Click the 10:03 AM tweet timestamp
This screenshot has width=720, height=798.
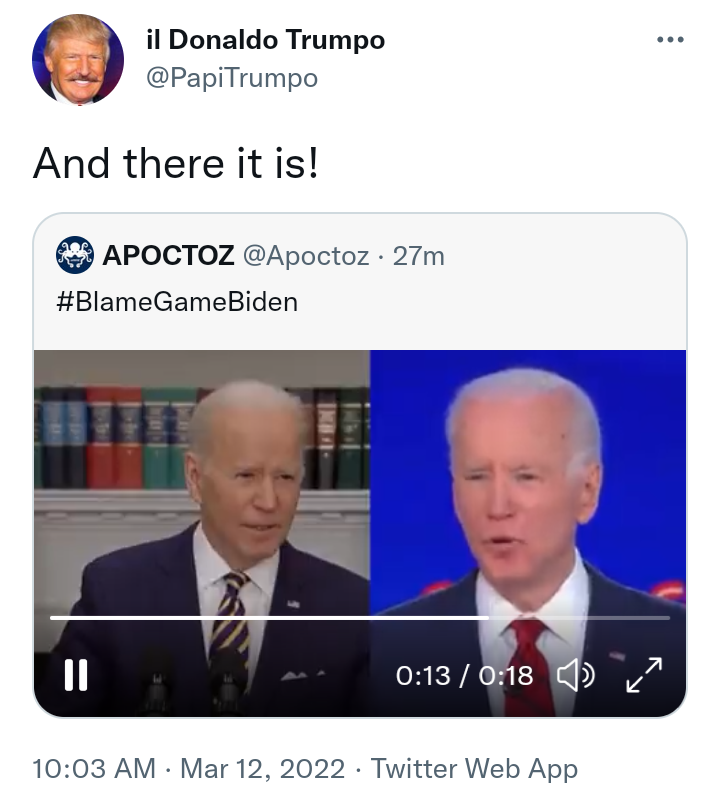[94, 768]
